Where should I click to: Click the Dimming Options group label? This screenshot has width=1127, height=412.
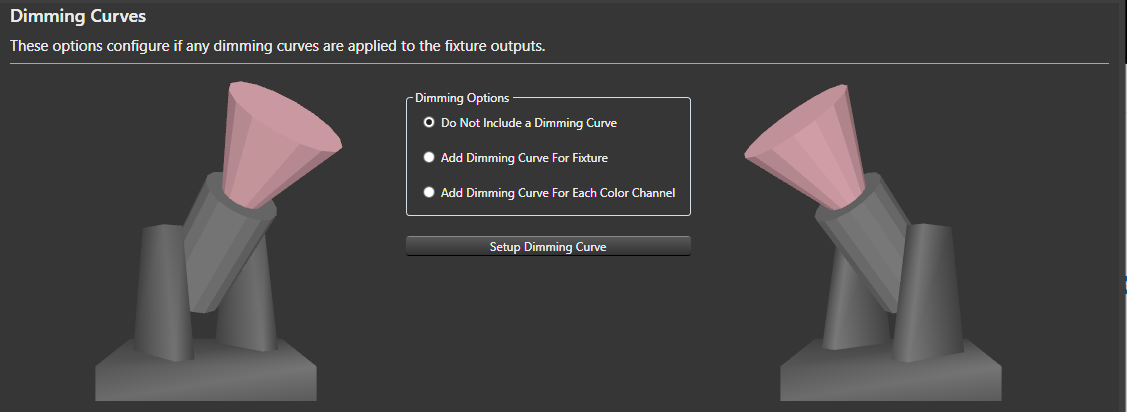[462, 98]
